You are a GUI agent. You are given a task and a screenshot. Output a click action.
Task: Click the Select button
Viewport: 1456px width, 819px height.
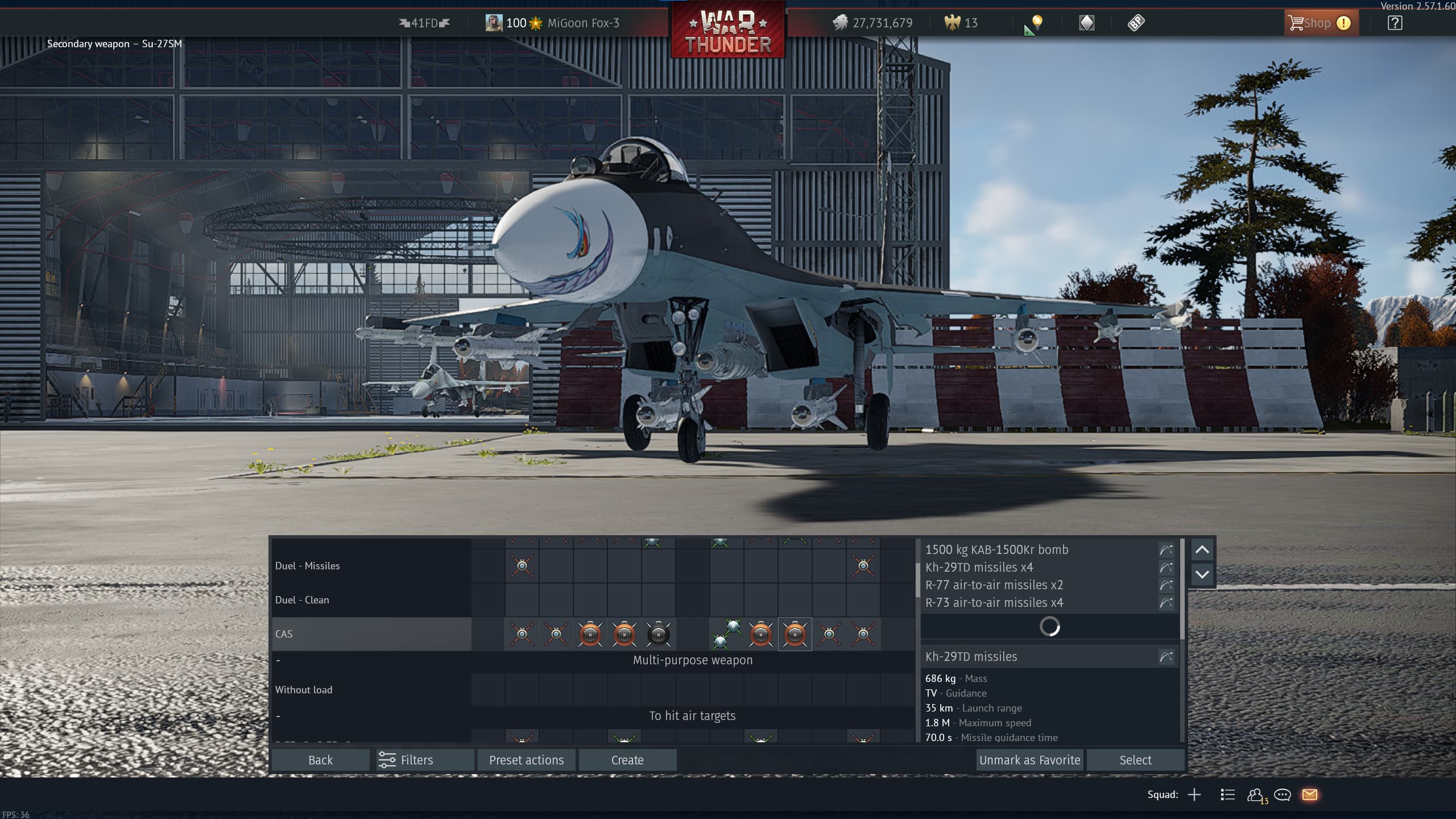coord(1135,760)
